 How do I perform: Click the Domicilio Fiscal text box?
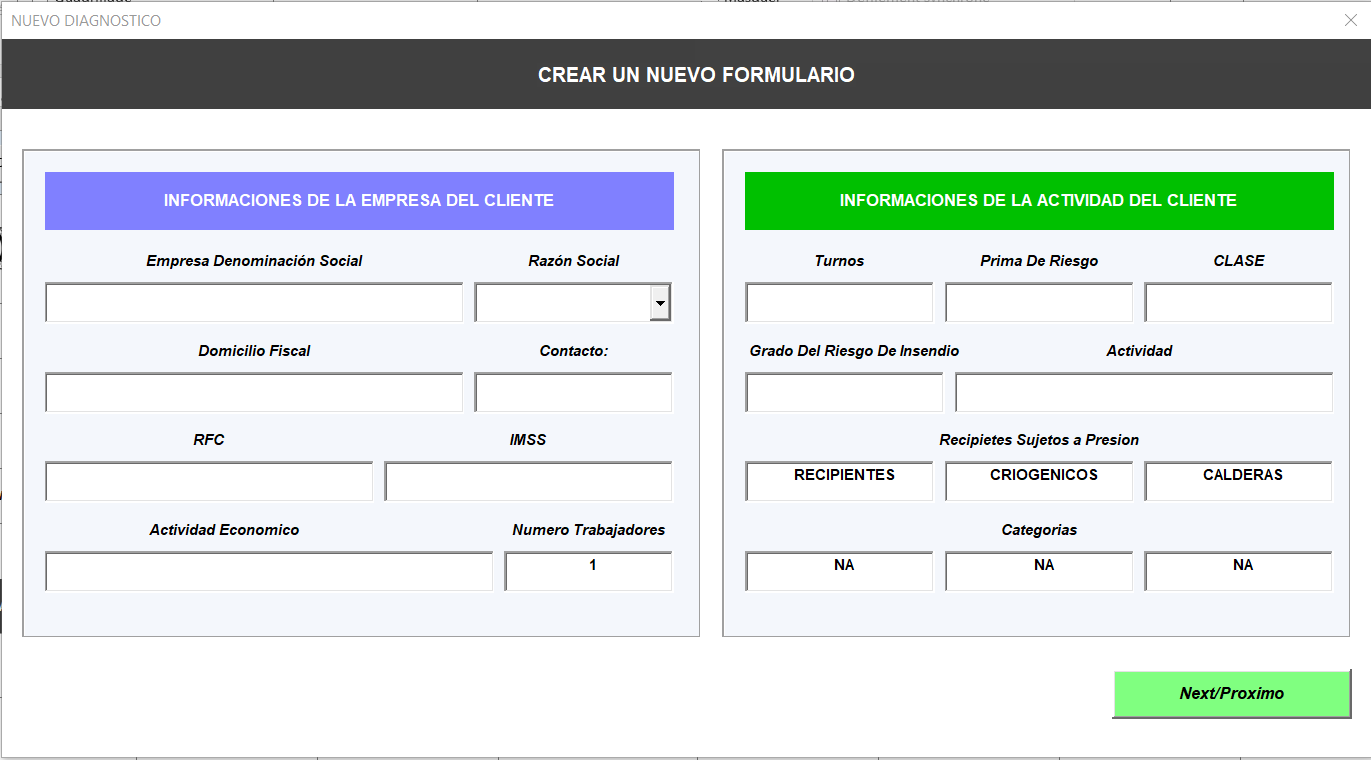[254, 392]
